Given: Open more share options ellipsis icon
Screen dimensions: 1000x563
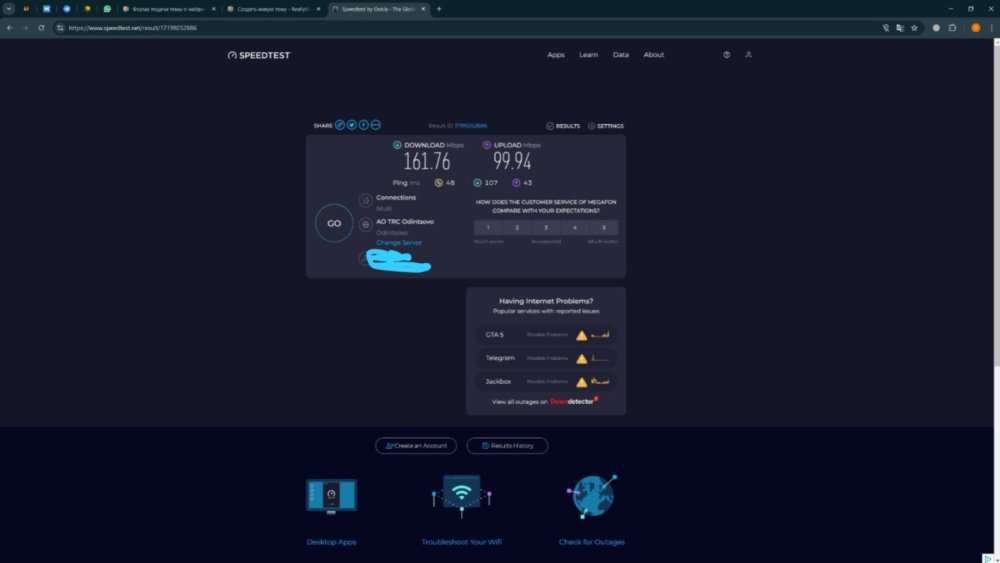Looking at the screenshot, I should pos(376,125).
